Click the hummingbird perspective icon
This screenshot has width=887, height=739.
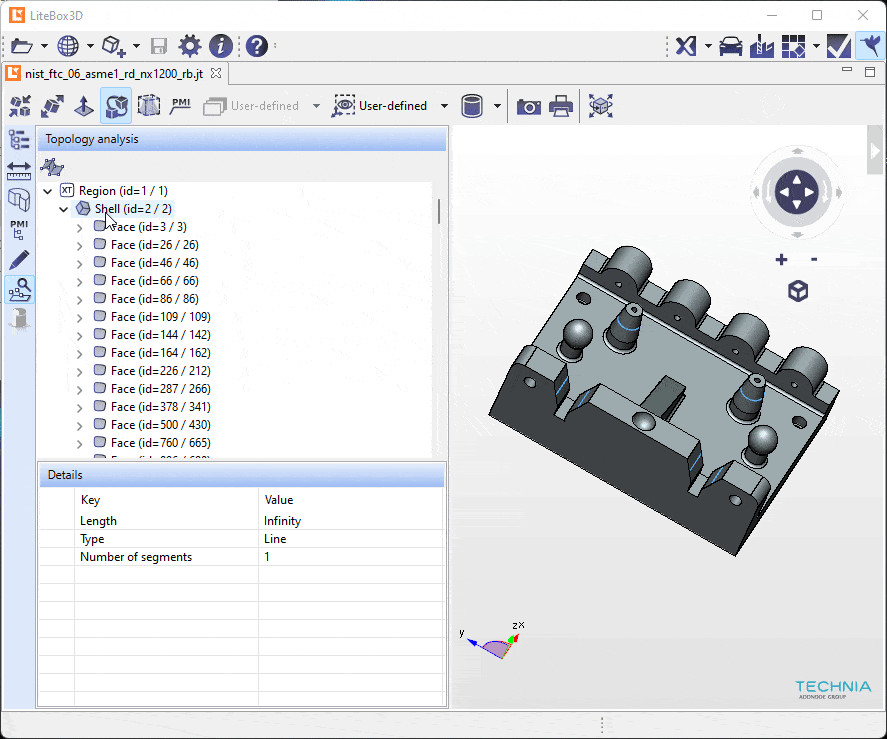point(870,46)
